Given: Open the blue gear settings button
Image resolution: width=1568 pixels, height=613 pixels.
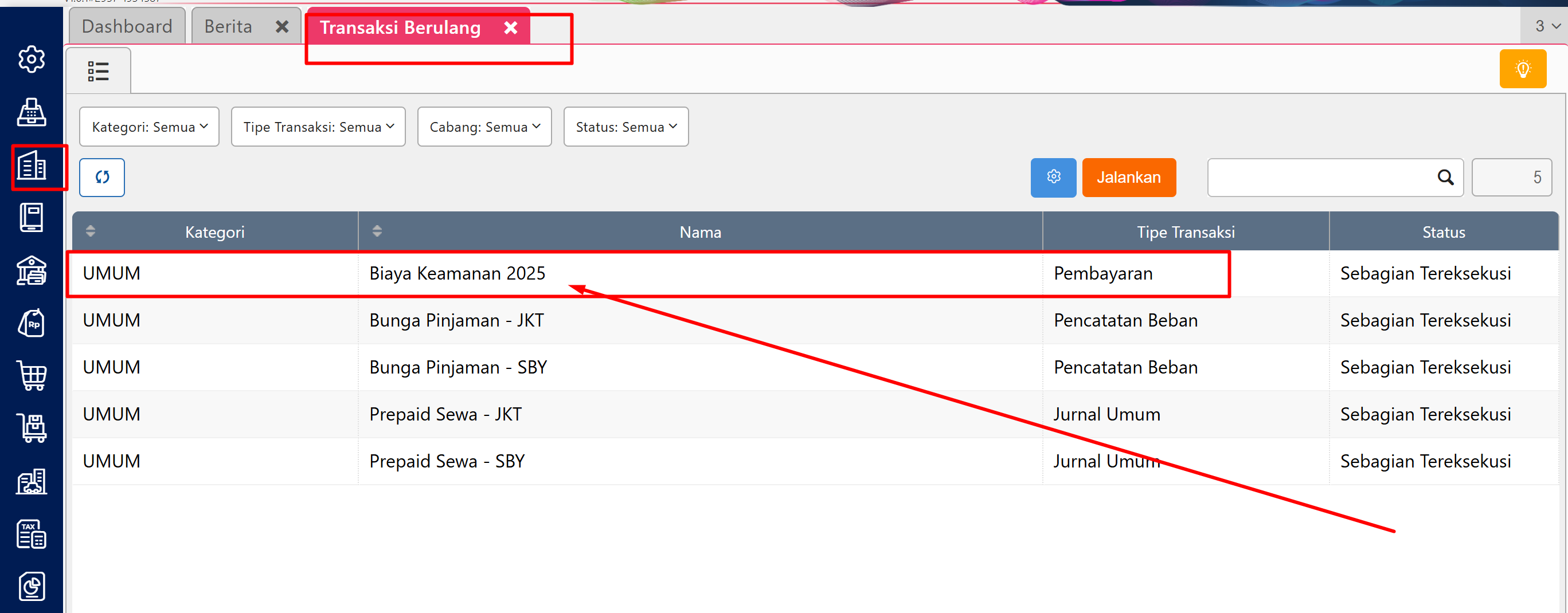Looking at the screenshot, I should pos(1053,178).
